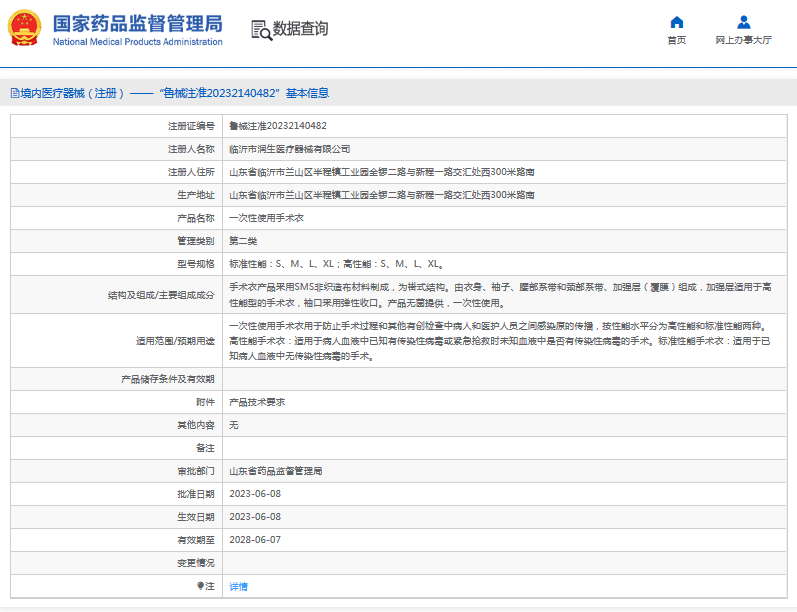Select the 境内医疗器械（注册）heading
The width and height of the screenshot is (797, 612).
point(72,93)
